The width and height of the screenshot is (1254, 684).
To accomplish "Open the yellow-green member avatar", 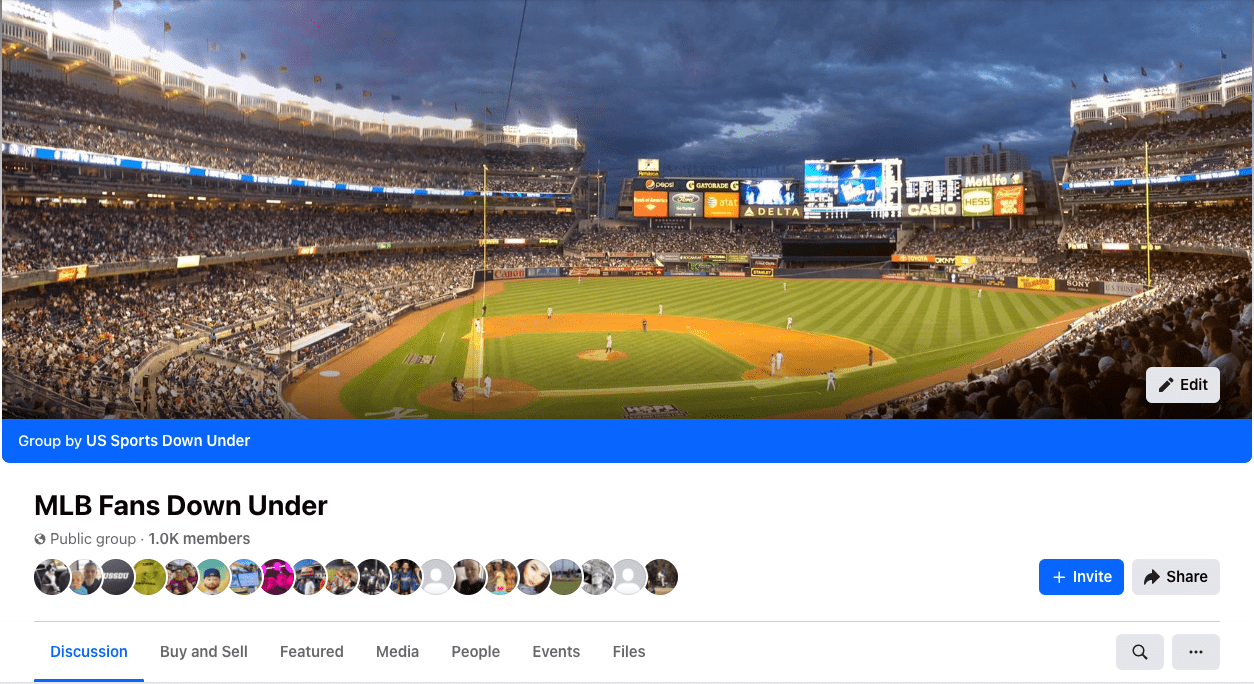I will 148,577.
